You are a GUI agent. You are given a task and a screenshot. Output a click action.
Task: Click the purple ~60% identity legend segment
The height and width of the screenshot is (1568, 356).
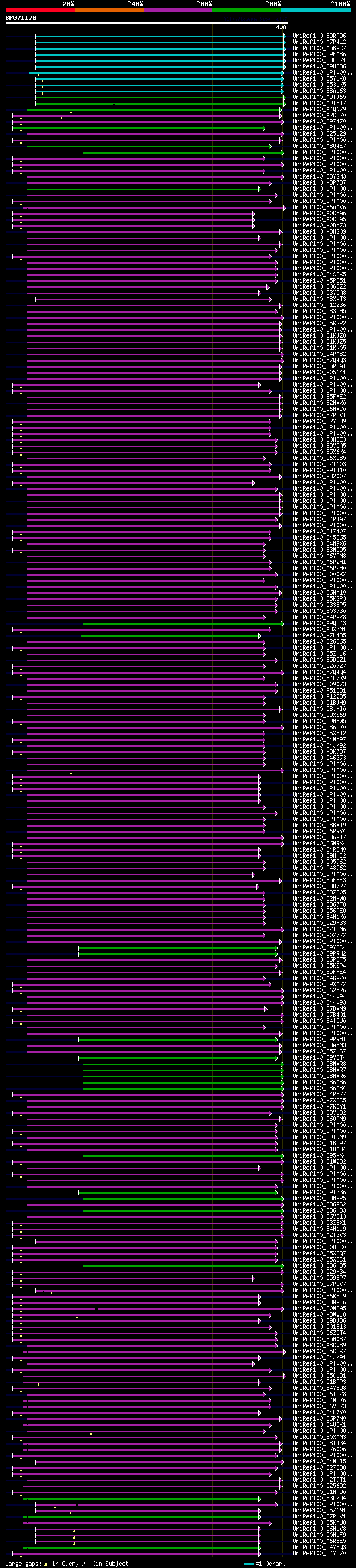click(x=179, y=11)
